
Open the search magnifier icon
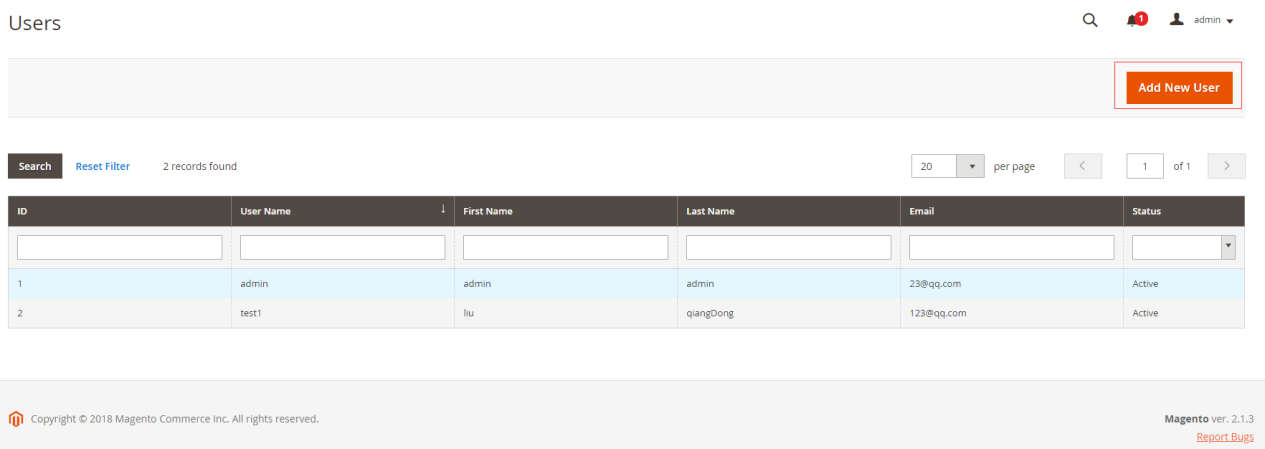coord(1090,20)
